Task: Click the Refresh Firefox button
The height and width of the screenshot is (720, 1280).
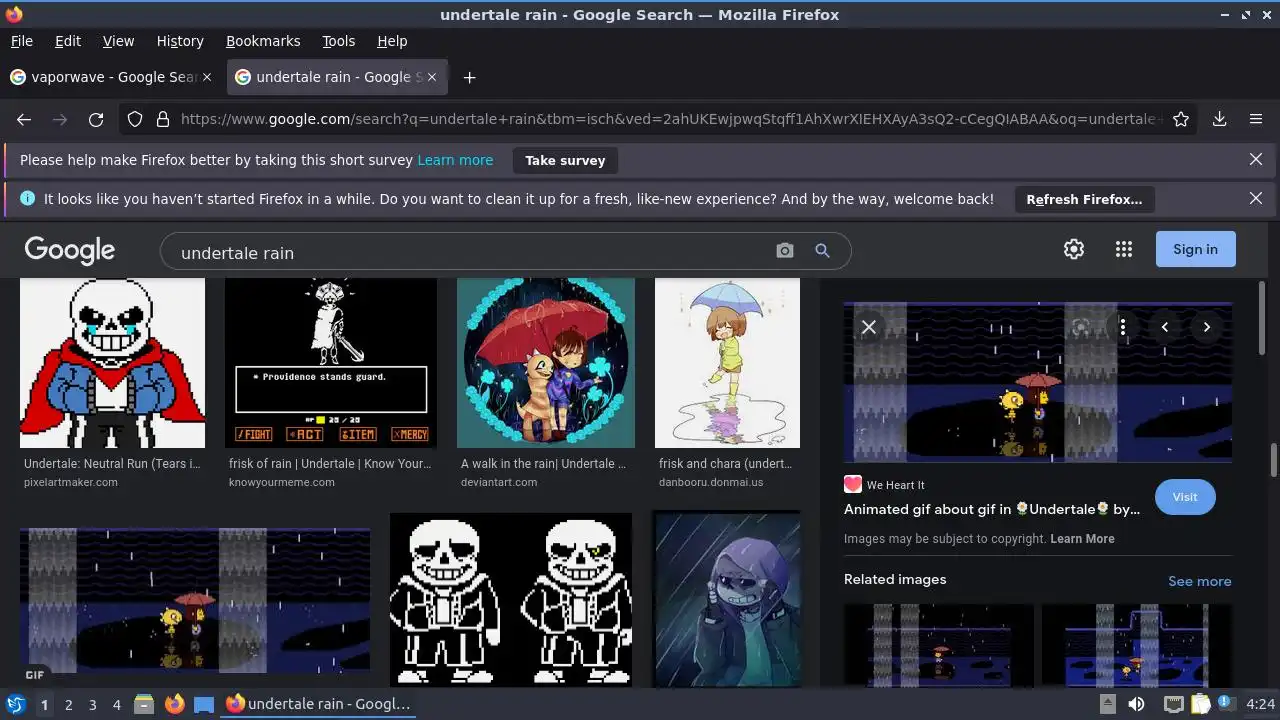Action: [x=1084, y=199]
